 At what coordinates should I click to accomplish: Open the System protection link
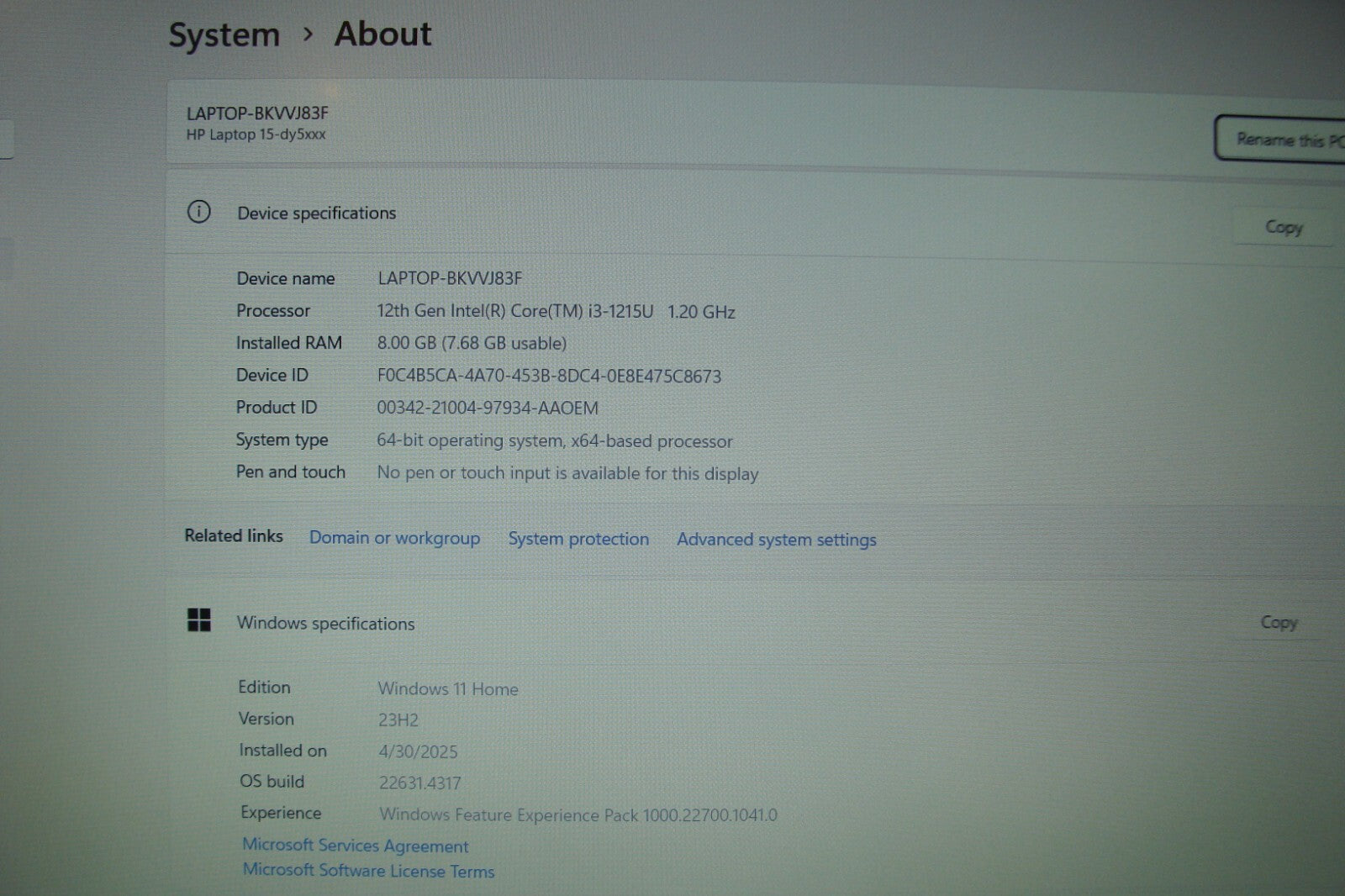click(x=578, y=539)
